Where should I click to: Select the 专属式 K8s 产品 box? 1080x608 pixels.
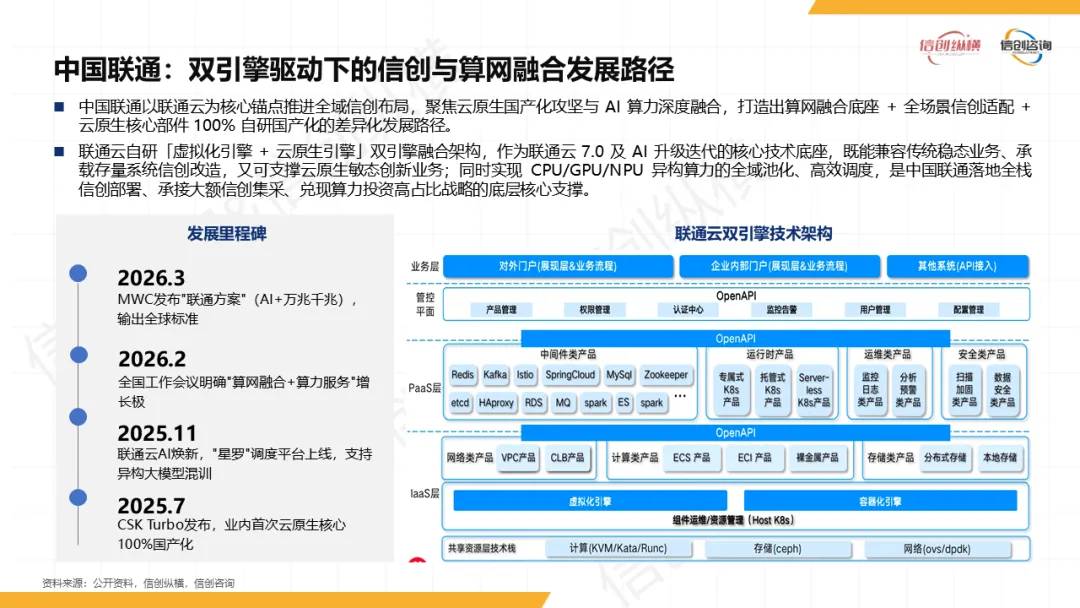coord(731,390)
